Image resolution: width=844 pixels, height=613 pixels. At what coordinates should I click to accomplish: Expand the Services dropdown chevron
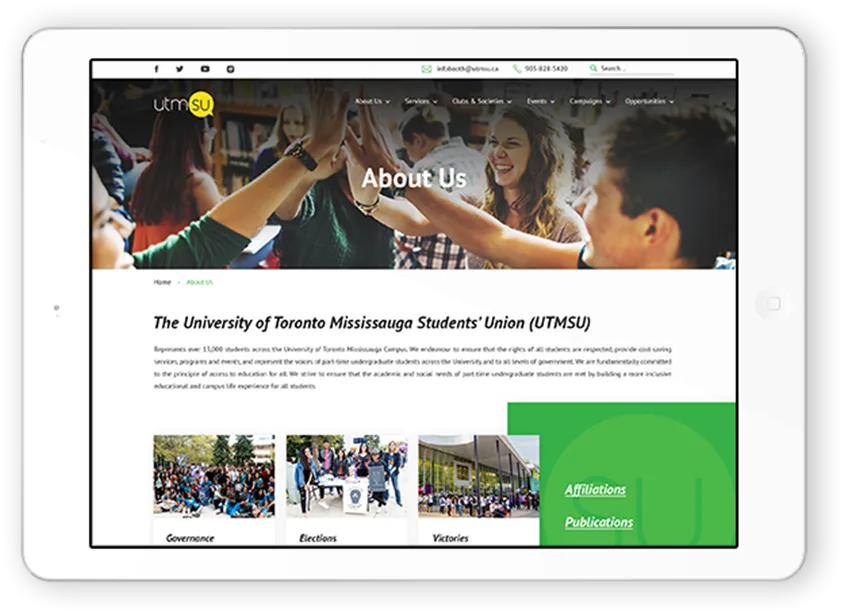click(x=435, y=102)
